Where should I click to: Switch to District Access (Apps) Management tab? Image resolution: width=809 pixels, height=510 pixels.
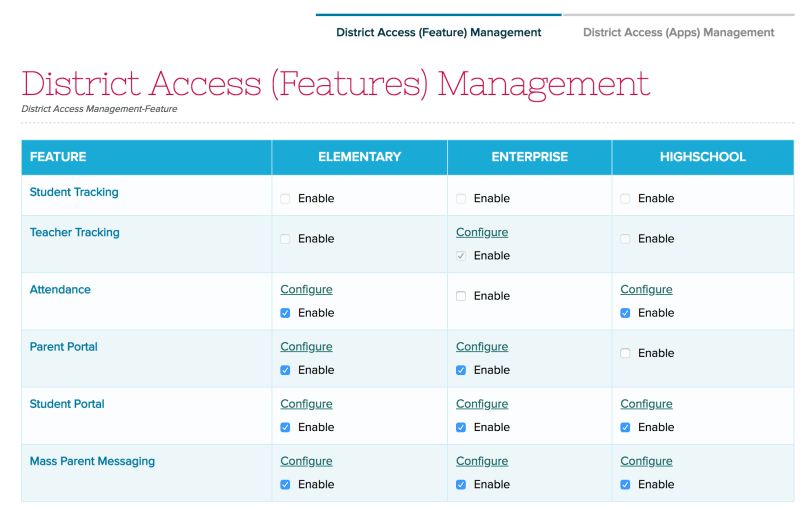pos(678,32)
